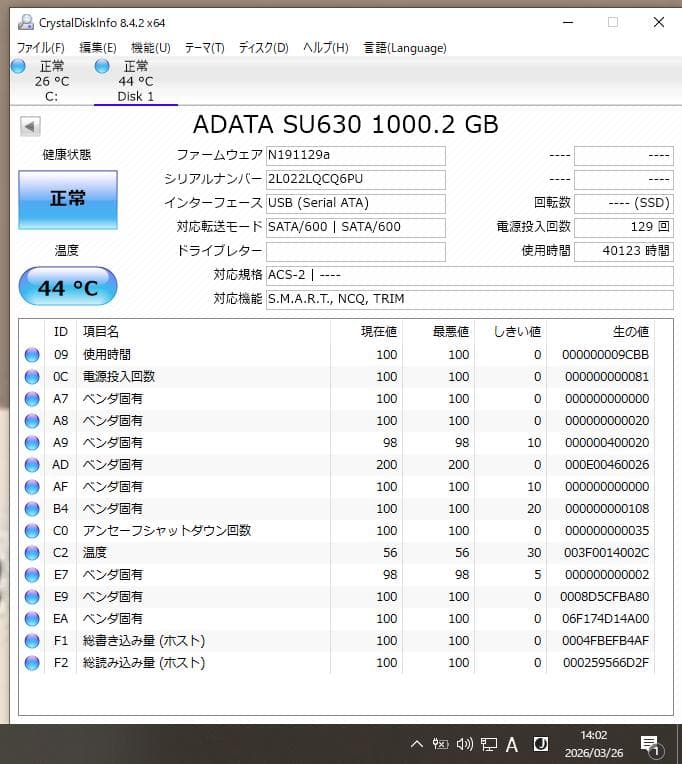Click the IME mode tray icon beside A
The height and width of the screenshot is (764, 682).
[x=541, y=744]
